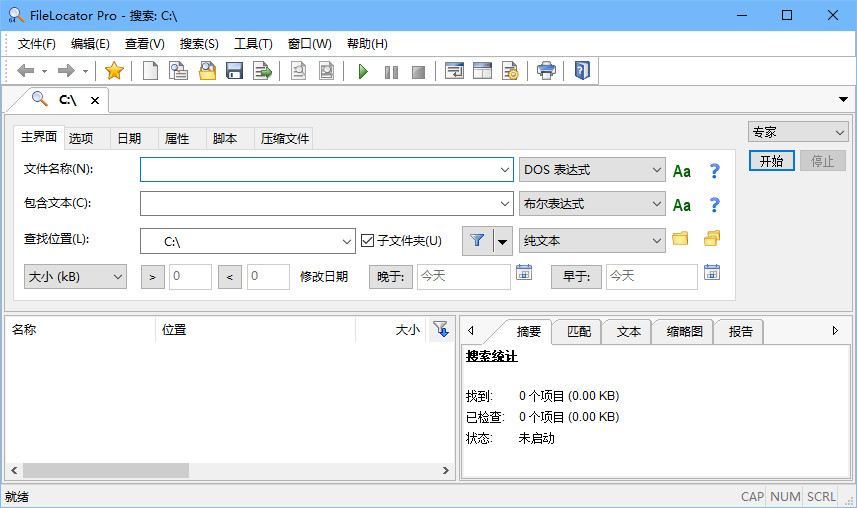
Task: Toggle case sensitivity Aa for file name
Action: [682, 171]
